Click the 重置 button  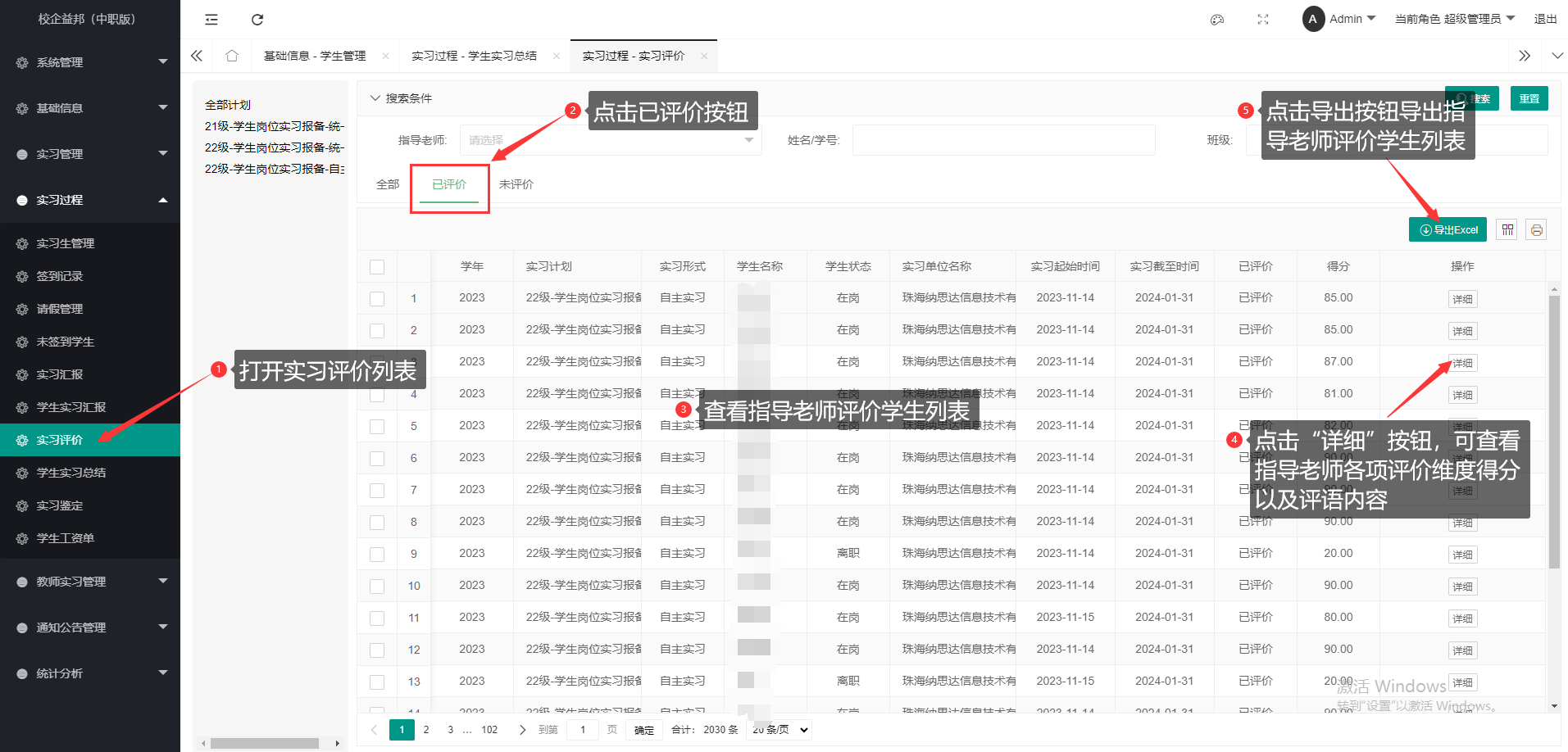pos(1529,99)
